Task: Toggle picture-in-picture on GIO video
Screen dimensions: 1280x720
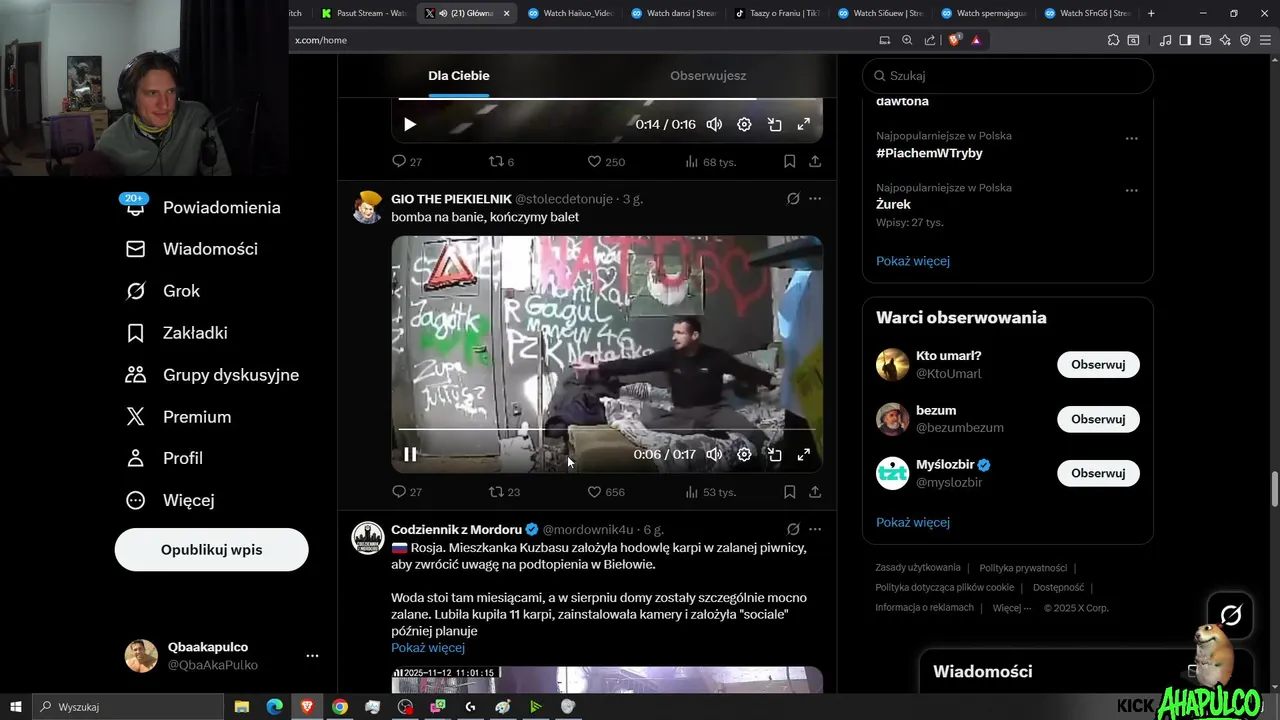Action: [774, 454]
